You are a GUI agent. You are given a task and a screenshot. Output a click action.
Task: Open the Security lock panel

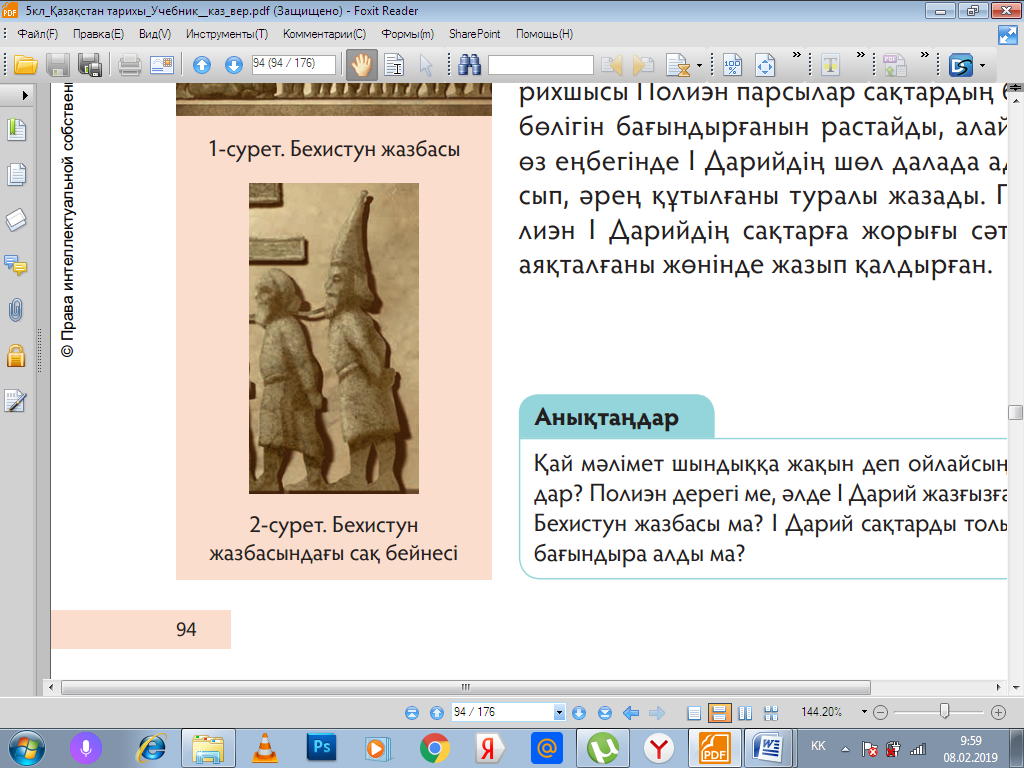tap(16, 355)
